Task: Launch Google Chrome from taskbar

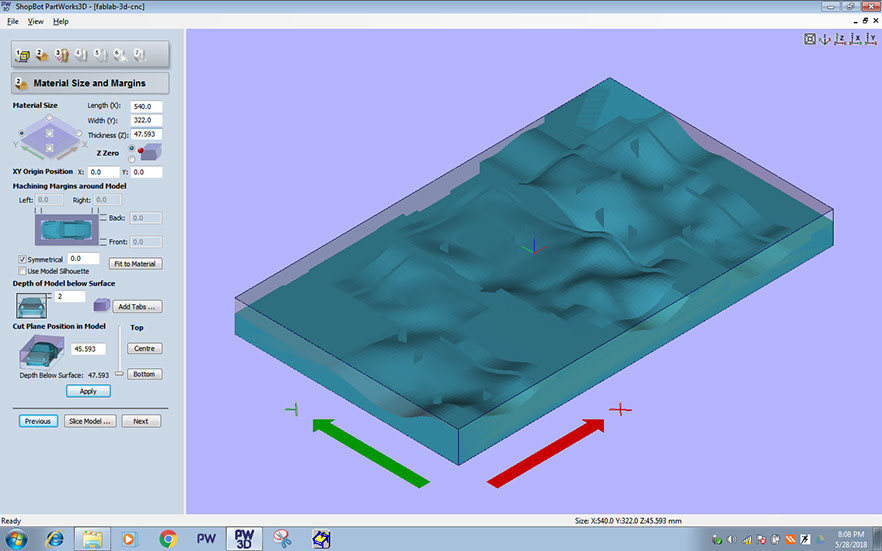Action: click(168, 539)
